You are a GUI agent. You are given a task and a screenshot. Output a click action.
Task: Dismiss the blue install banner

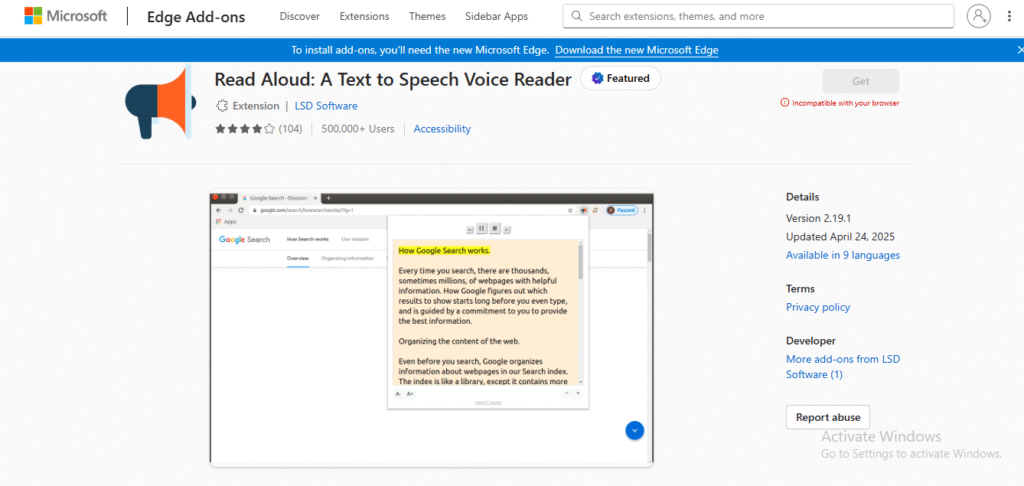point(1020,50)
